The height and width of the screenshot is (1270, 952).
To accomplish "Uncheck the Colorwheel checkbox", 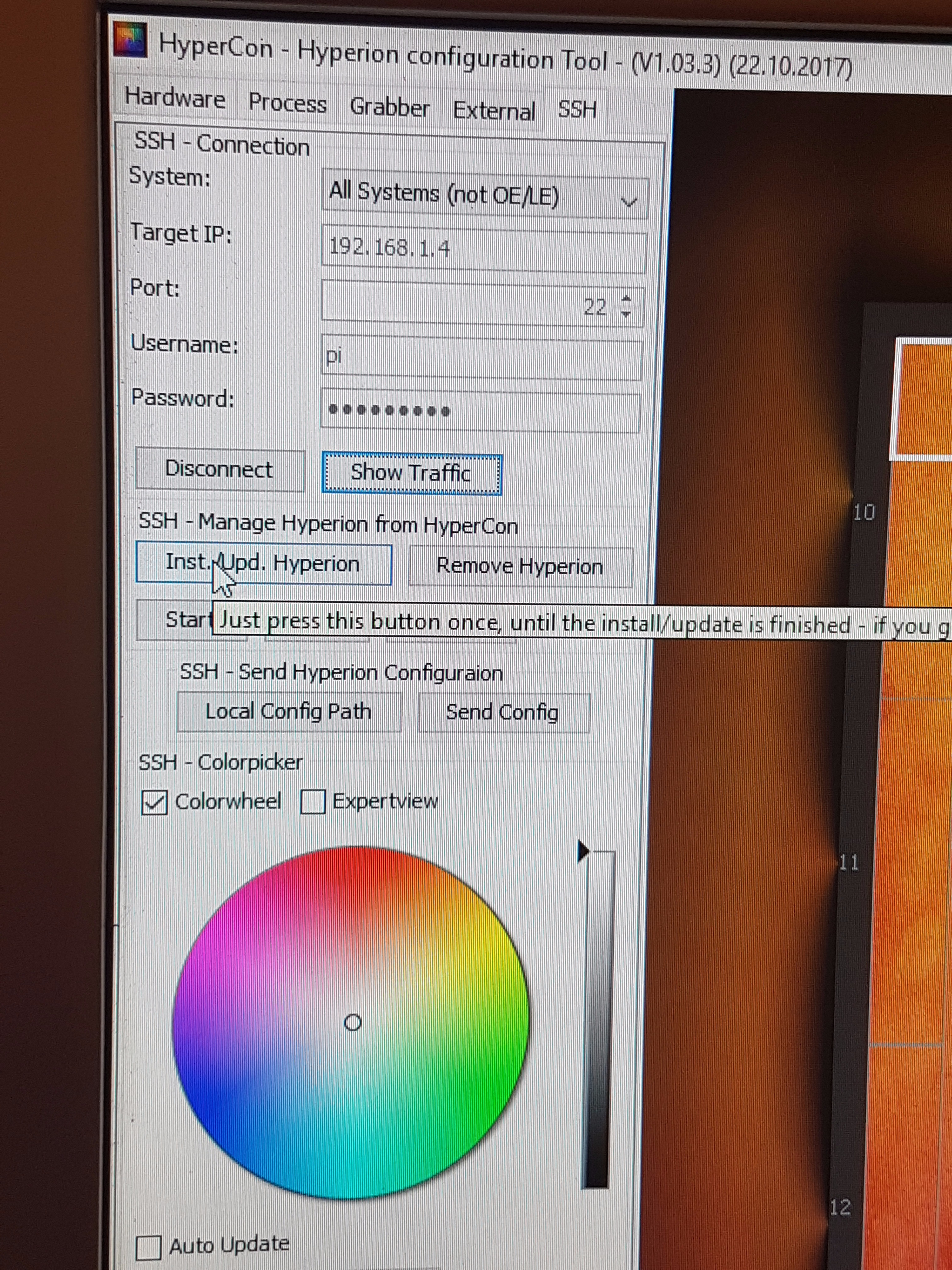I will [154, 803].
